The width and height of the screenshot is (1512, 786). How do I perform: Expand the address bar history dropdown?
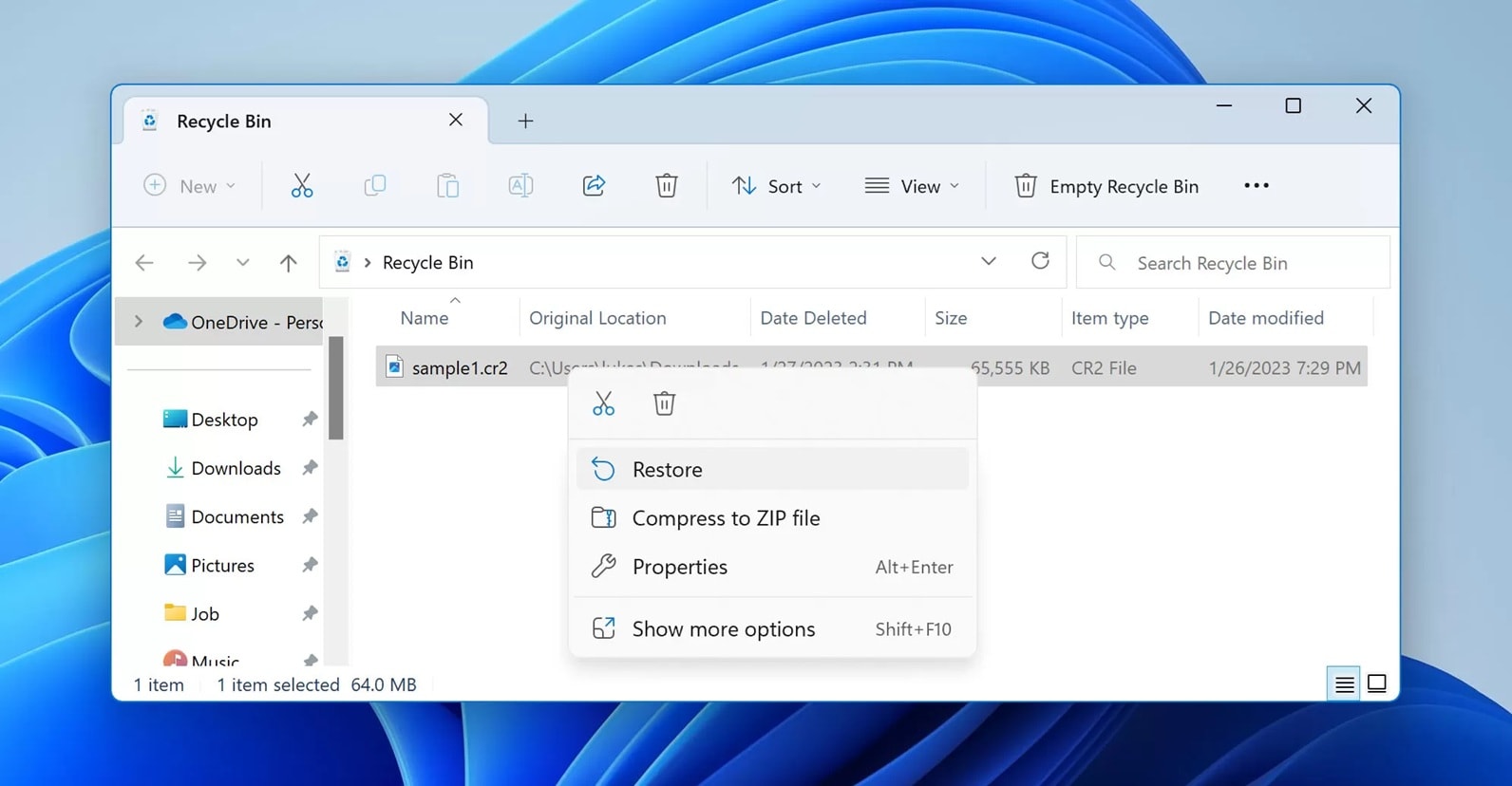coord(989,262)
